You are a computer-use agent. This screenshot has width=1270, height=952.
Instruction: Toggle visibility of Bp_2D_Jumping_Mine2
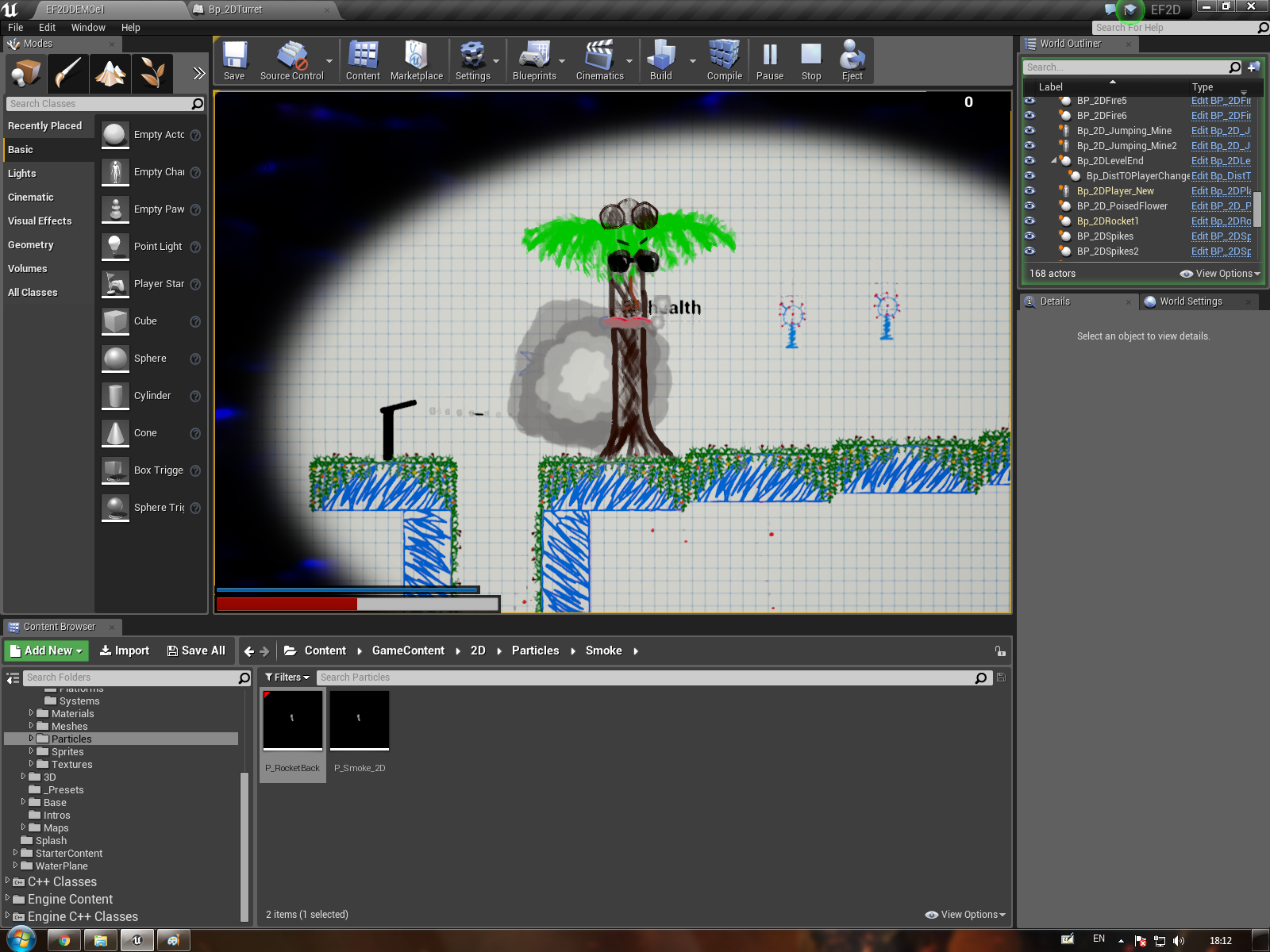(1029, 146)
